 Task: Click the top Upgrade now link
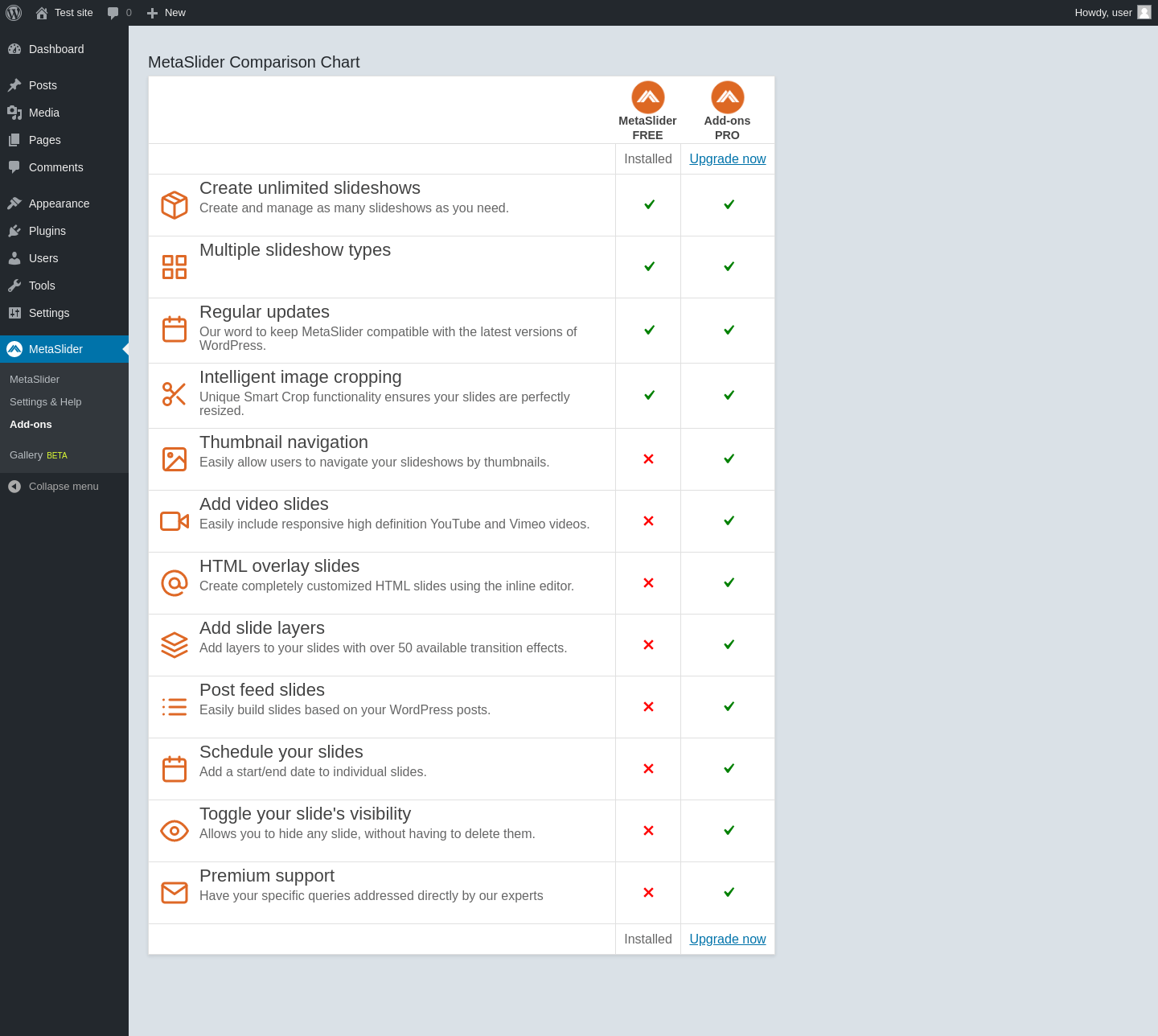(x=728, y=159)
